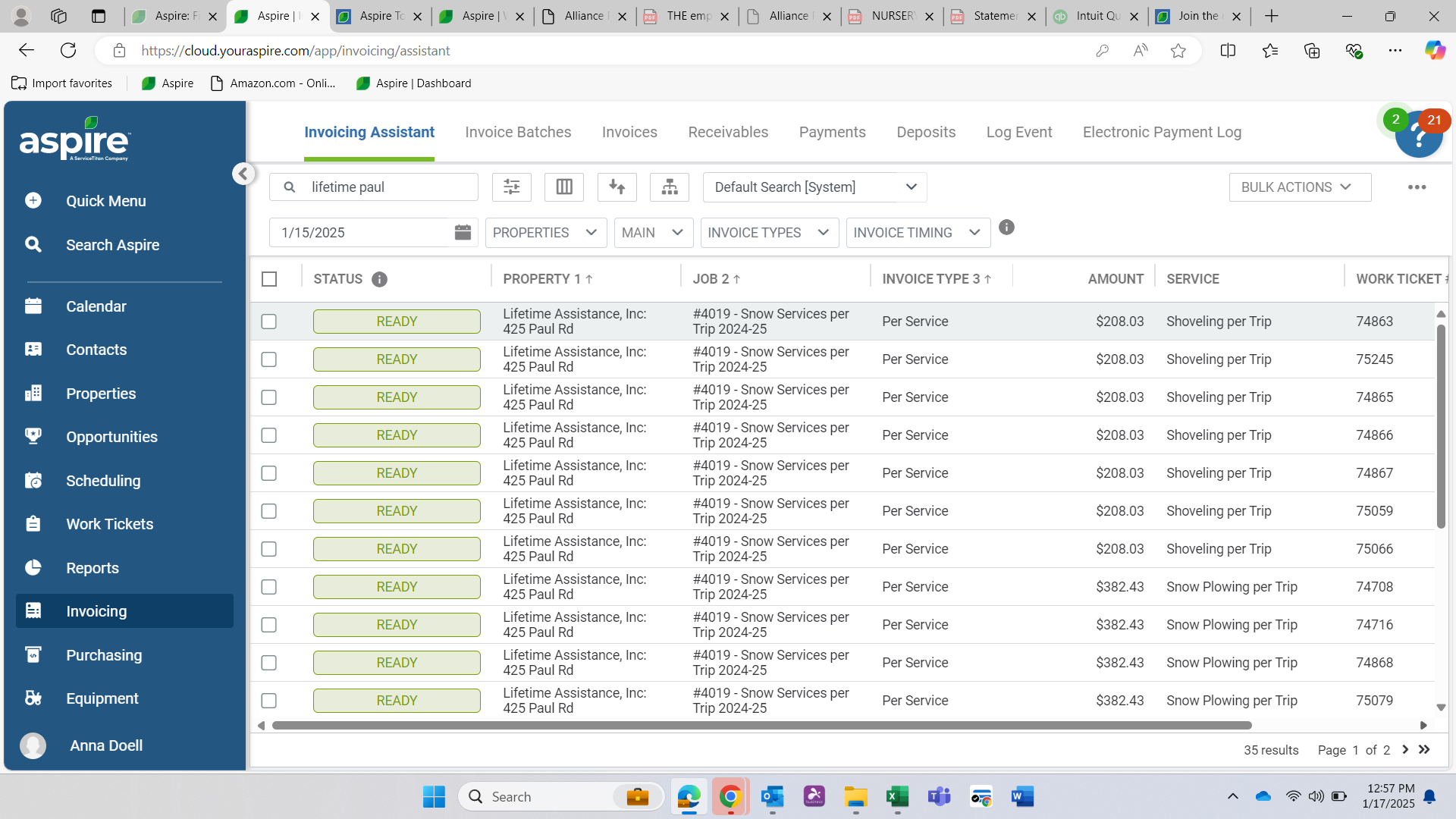
Task: Click the Status column info icon
Action: [379, 280]
